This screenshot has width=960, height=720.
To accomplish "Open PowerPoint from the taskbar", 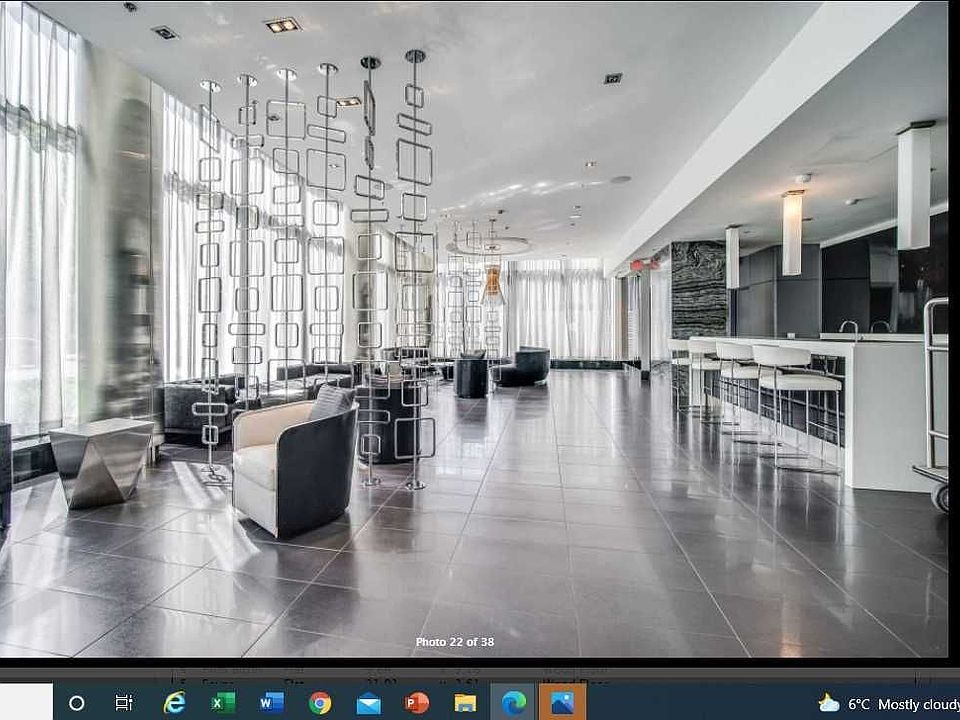I will click(x=416, y=703).
